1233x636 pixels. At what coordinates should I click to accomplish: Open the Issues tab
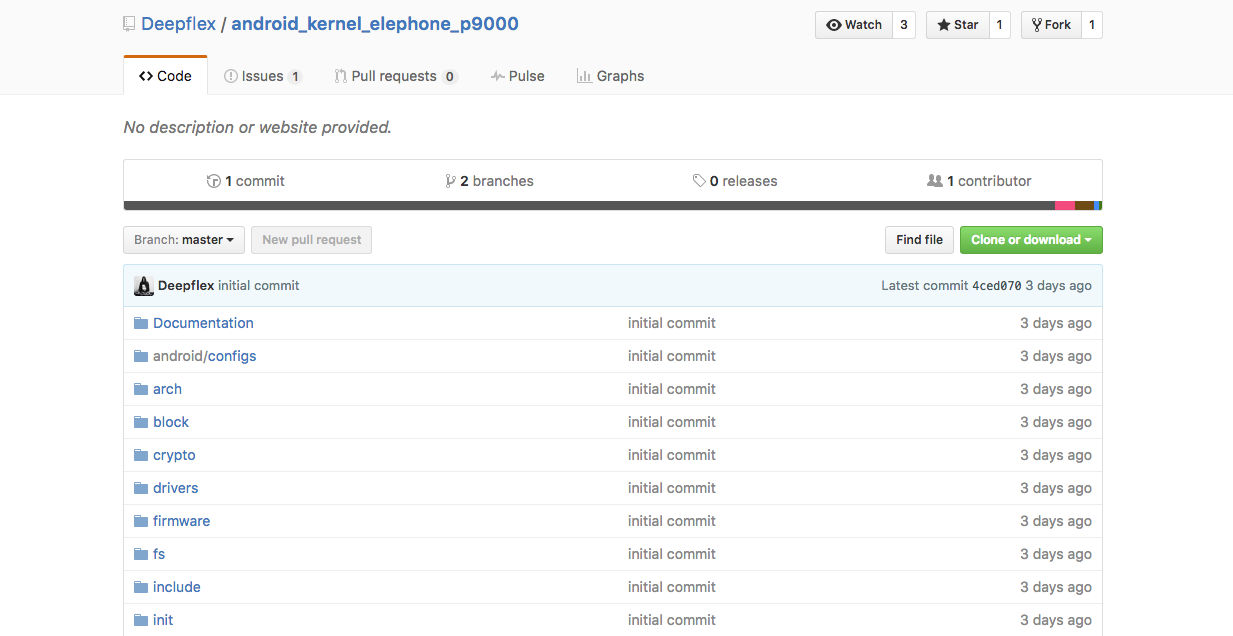tap(263, 76)
